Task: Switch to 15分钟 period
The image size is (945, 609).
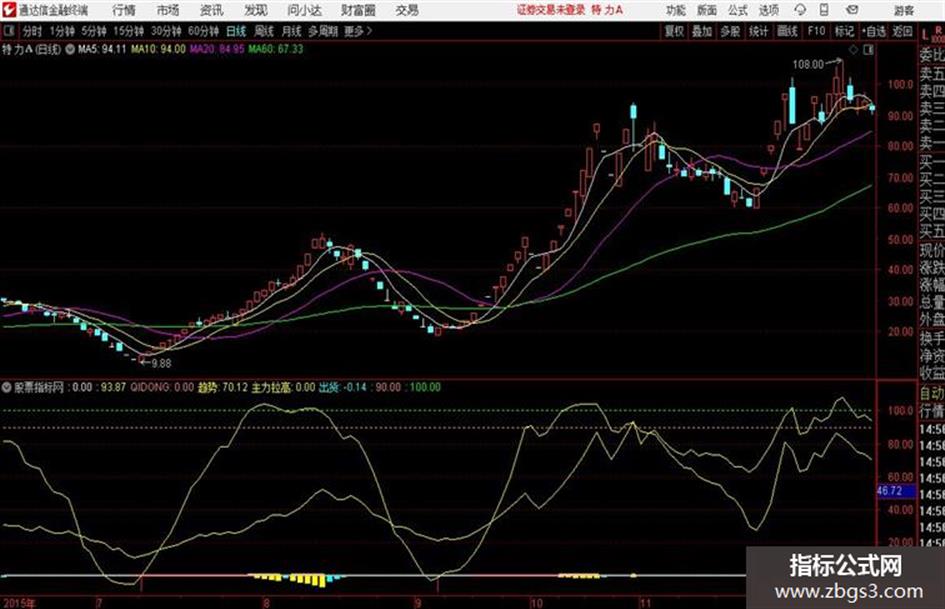Action: coord(128,31)
